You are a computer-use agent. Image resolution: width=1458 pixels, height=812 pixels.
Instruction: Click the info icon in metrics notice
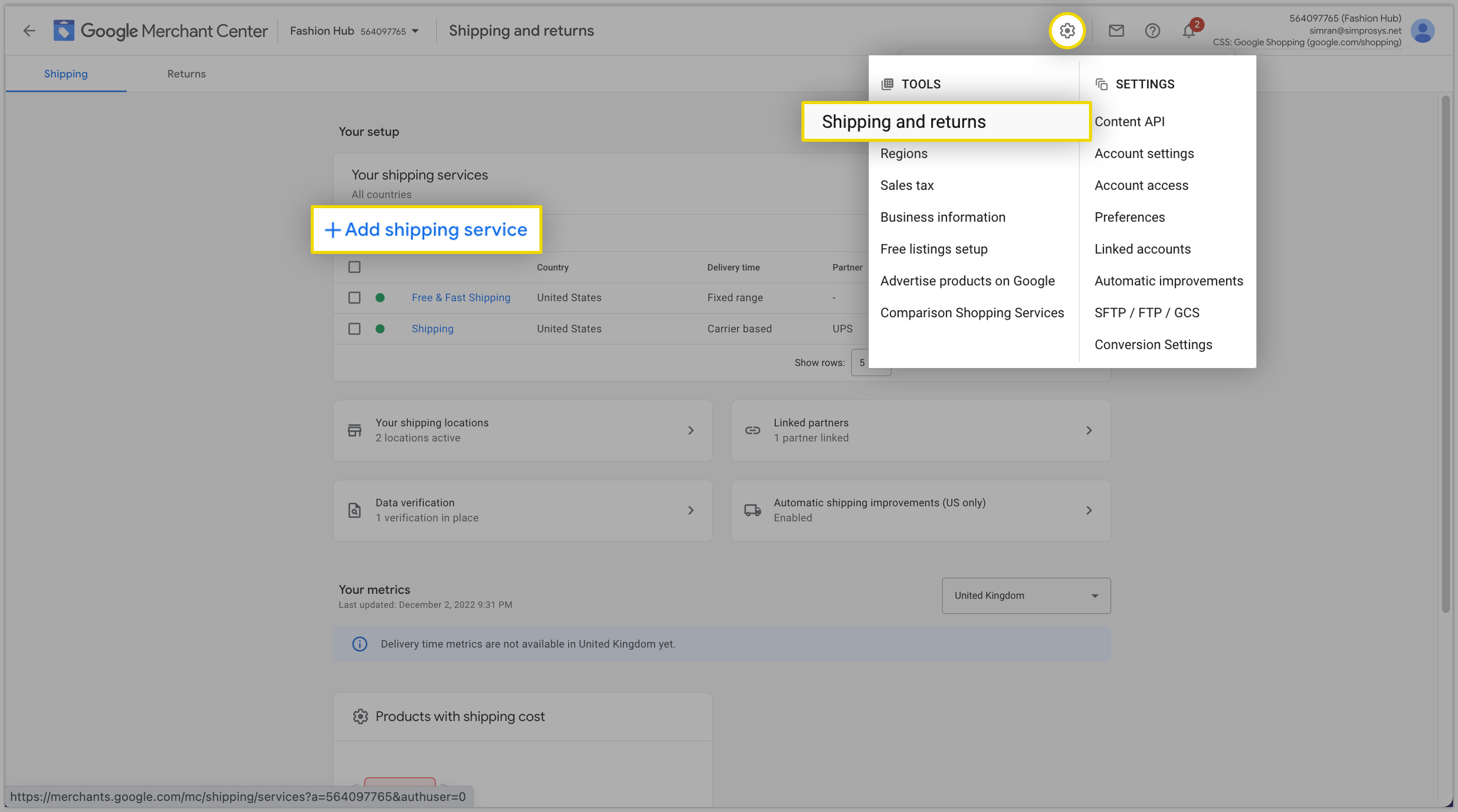pyautogui.click(x=359, y=644)
